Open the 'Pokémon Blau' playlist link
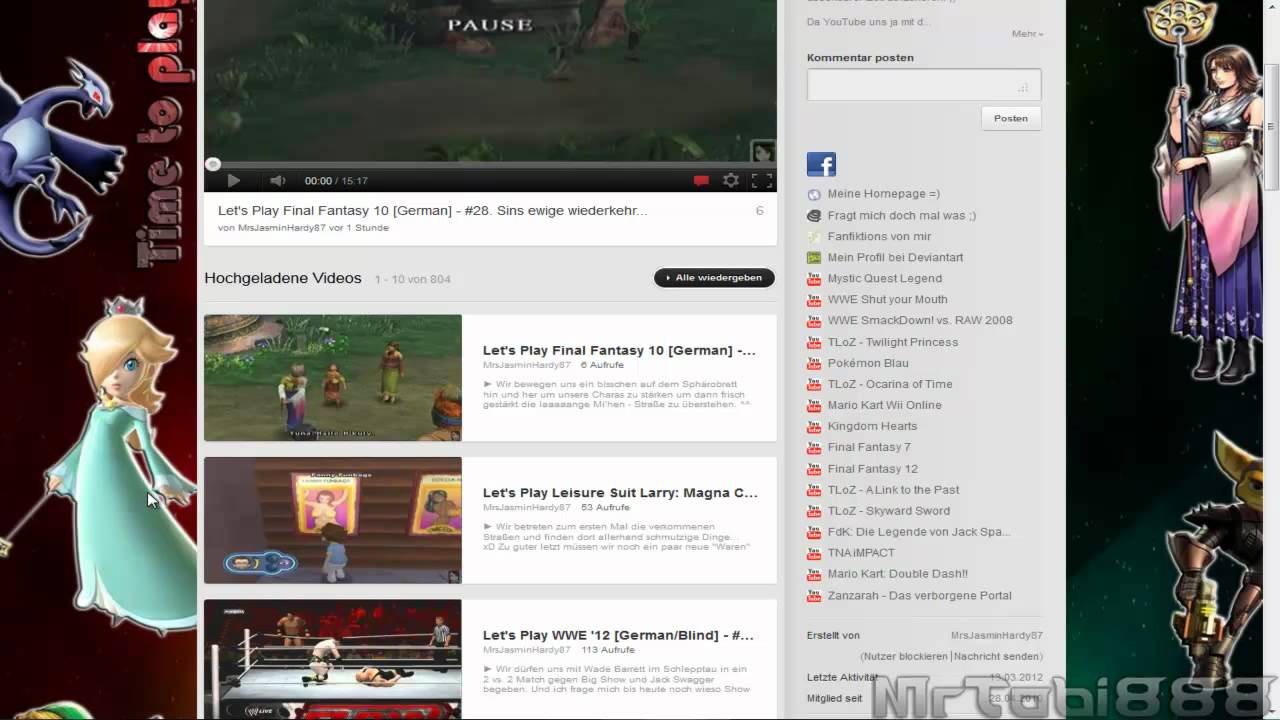 coord(868,363)
